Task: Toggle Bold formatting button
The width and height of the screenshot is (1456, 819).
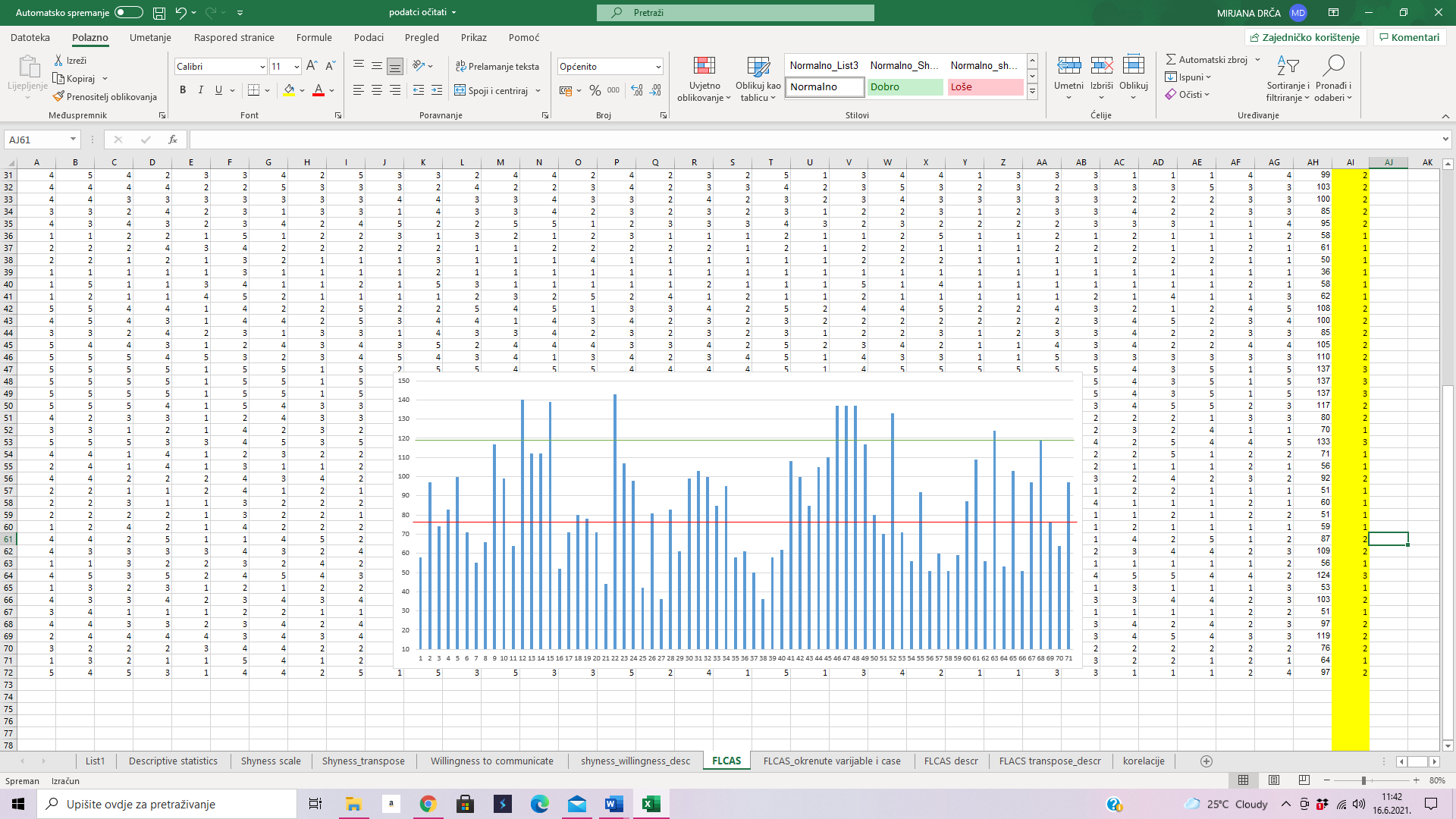Action: 183,90
